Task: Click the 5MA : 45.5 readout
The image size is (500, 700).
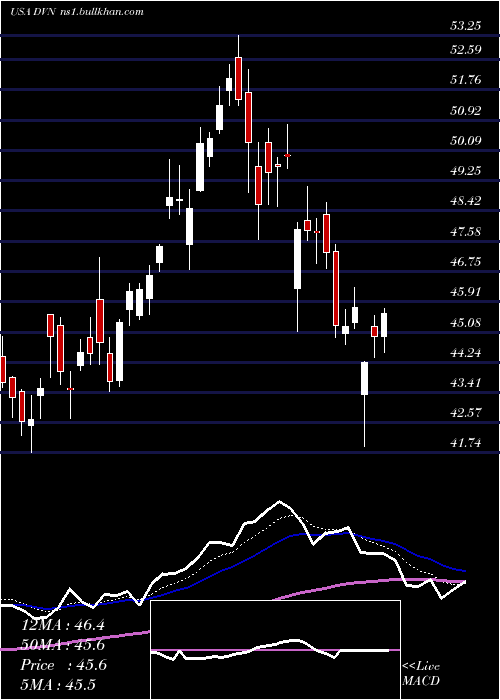Action: click(58, 685)
